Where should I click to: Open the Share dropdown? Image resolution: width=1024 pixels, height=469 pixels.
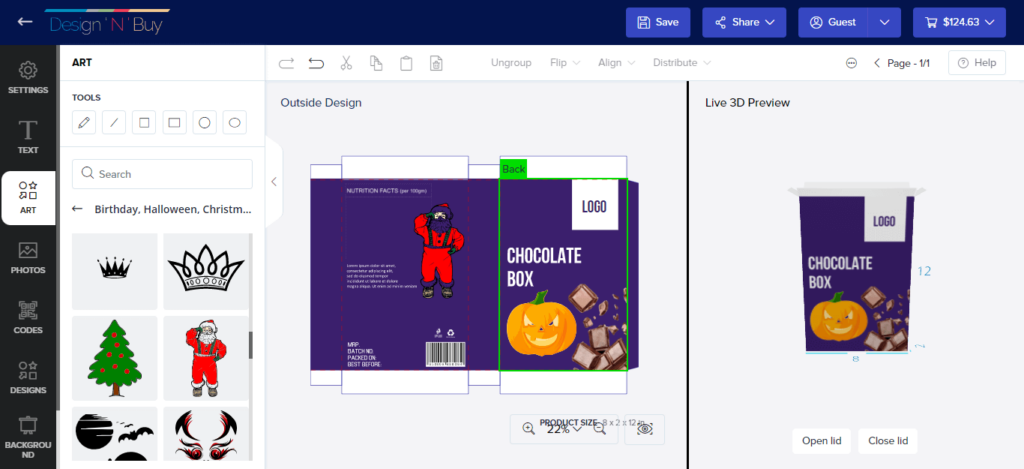pos(744,22)
